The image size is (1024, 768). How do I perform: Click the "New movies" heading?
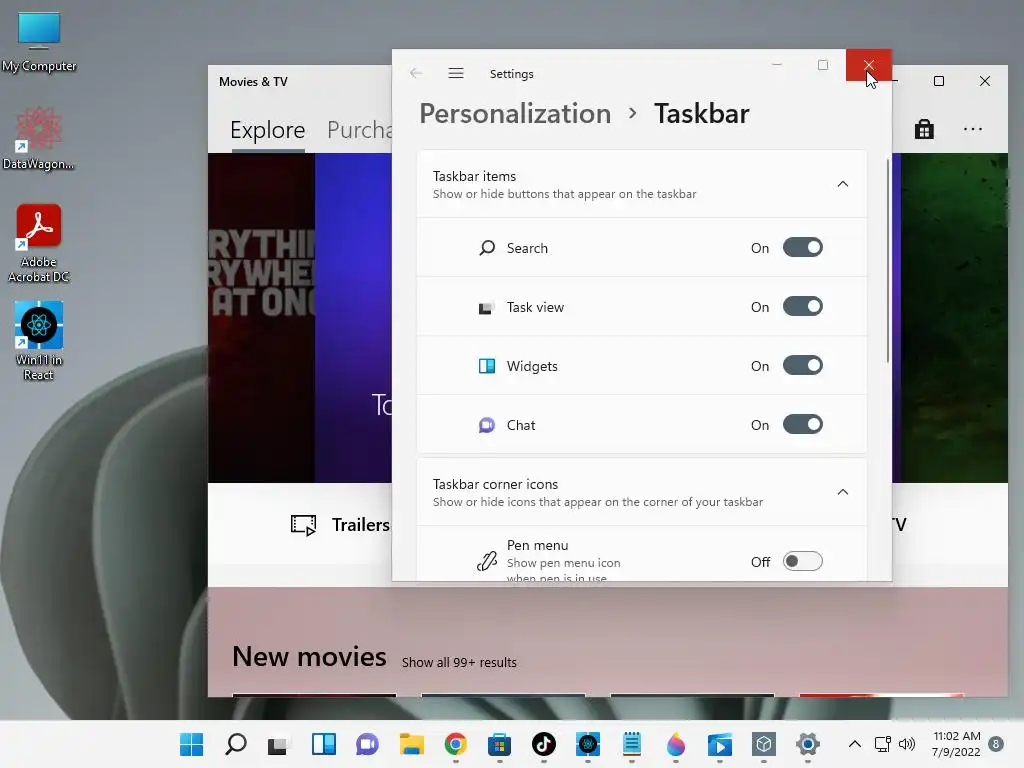coord(310,656)
